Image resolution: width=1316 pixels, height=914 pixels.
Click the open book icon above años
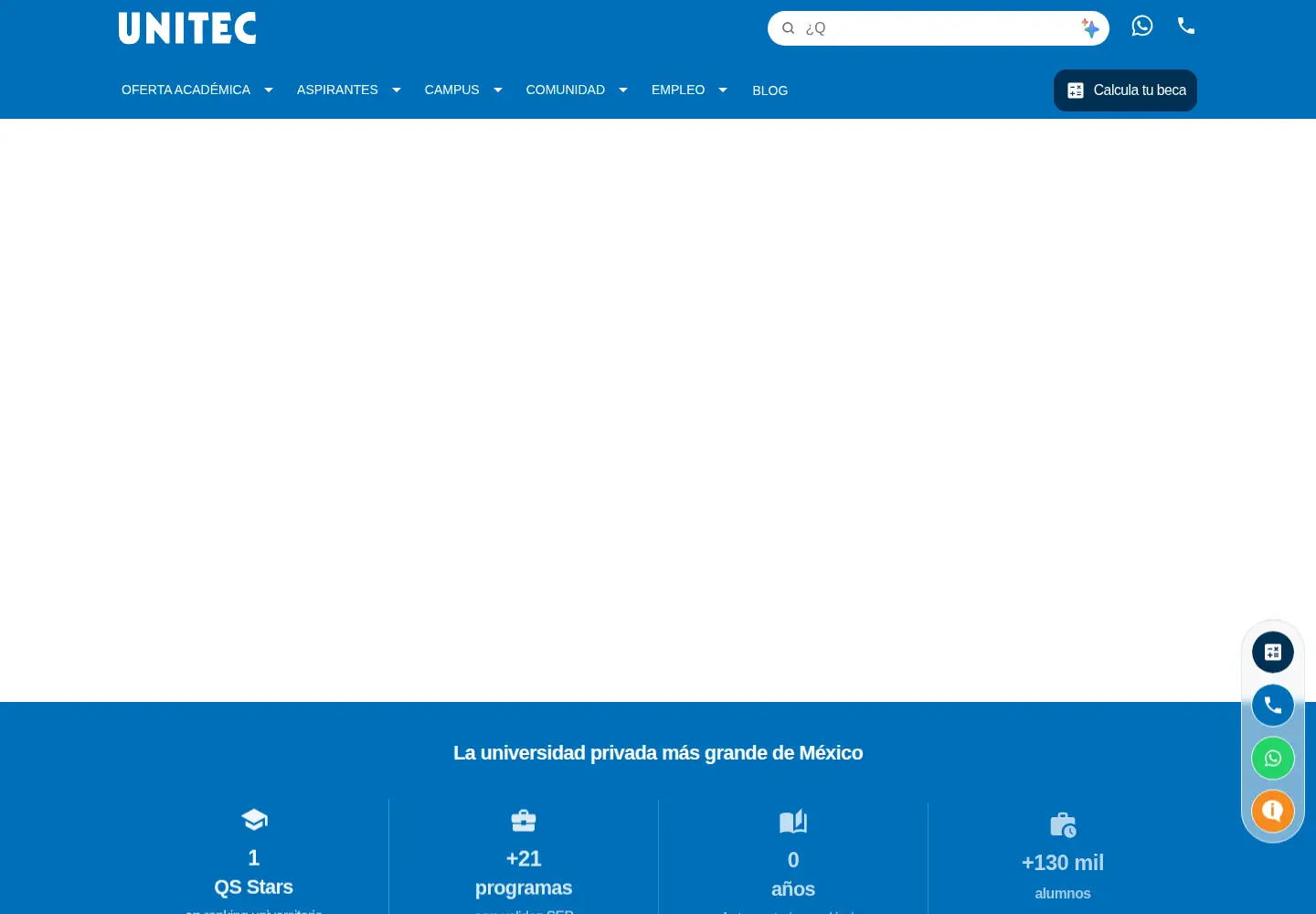pyautogui.click(x=793, y=822)
